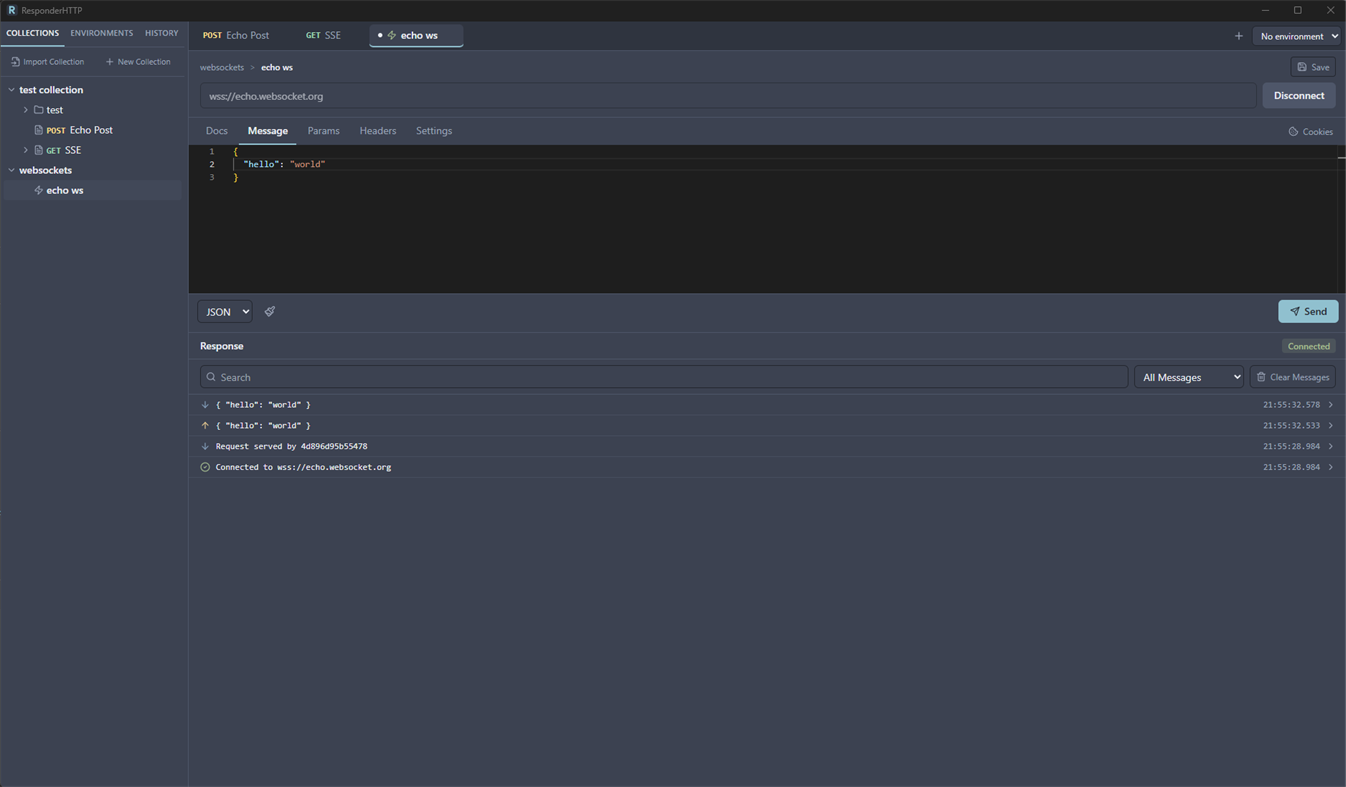Open the All Messages filter dropdown

pos(1189,377)
